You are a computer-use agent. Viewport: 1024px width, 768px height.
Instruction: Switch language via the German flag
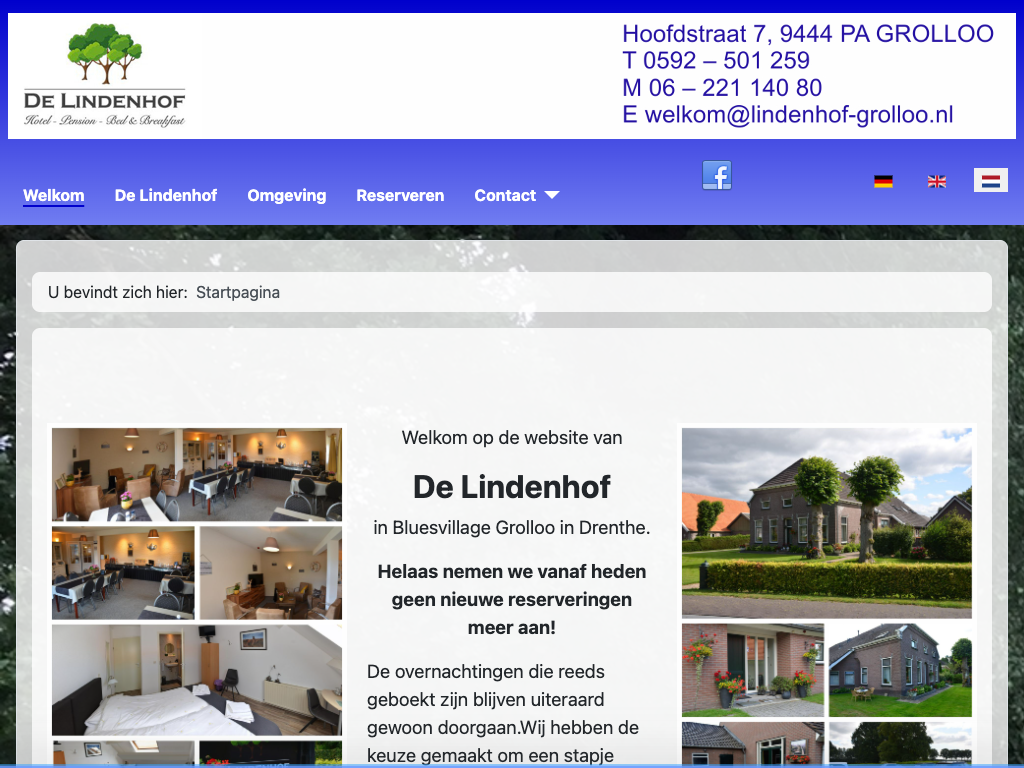[883, 181]
